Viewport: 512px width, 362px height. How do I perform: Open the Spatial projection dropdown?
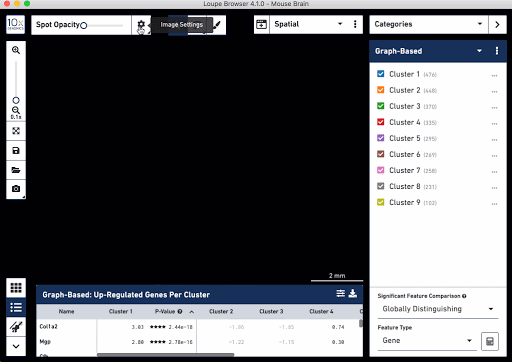point(308,24)
